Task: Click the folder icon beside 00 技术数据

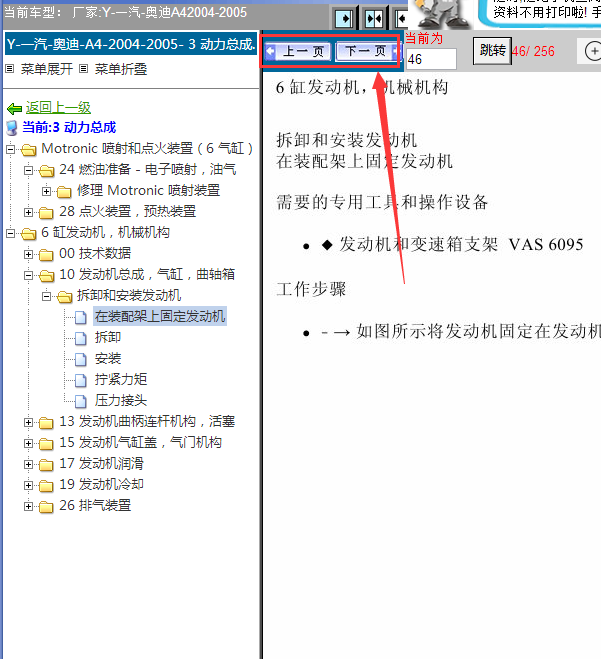Action: coord(46,255)
